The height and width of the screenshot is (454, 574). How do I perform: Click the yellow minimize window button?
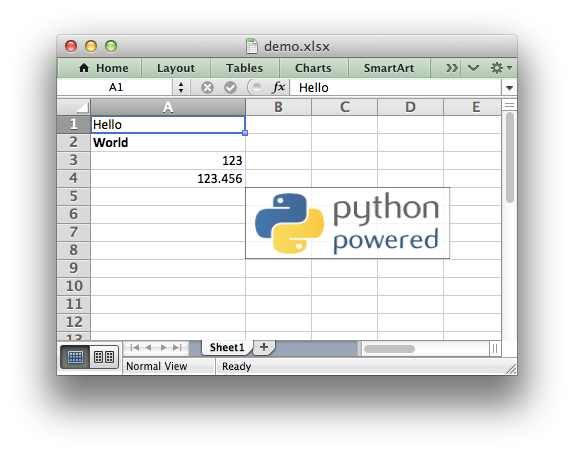tap(91, 46)
